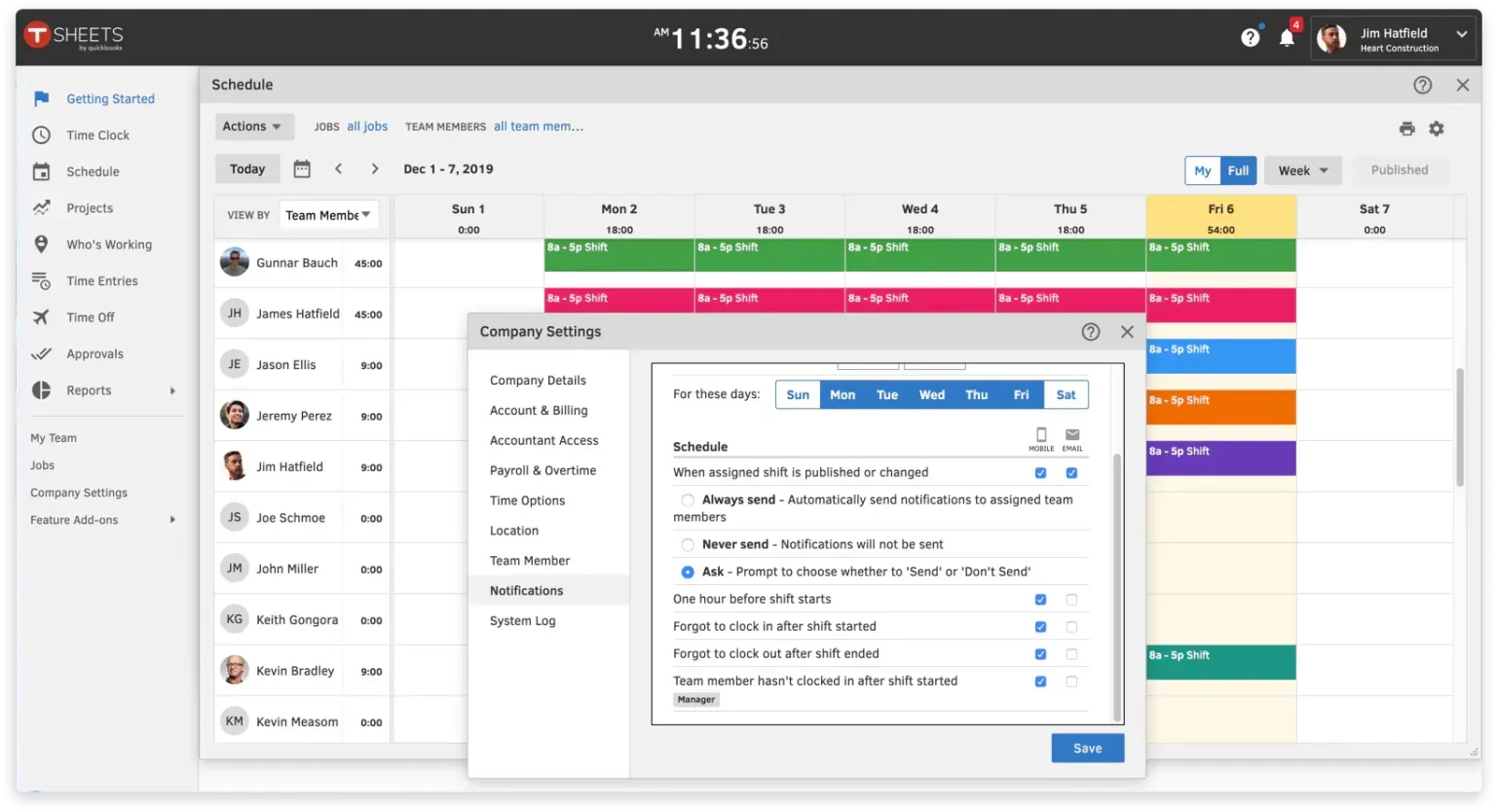Open the View By Team Member dropdown
Screen dimensions: 1496x812
[328, 215]
